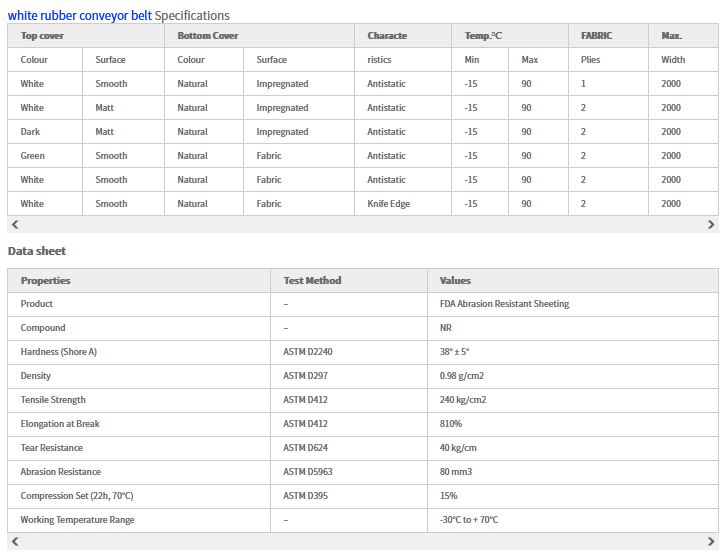Viewport: 724px width, 557px height.
Task: Select the Bottom Cover column header
Action: point(207,36)
